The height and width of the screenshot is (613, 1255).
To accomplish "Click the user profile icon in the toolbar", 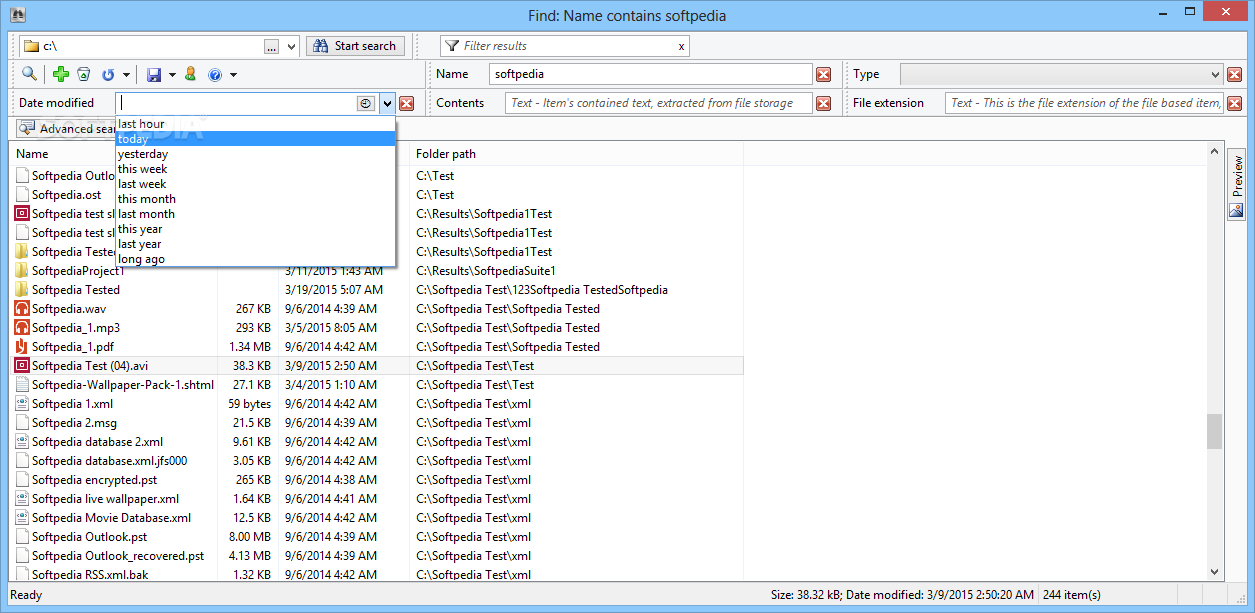I will coord(190,74).
